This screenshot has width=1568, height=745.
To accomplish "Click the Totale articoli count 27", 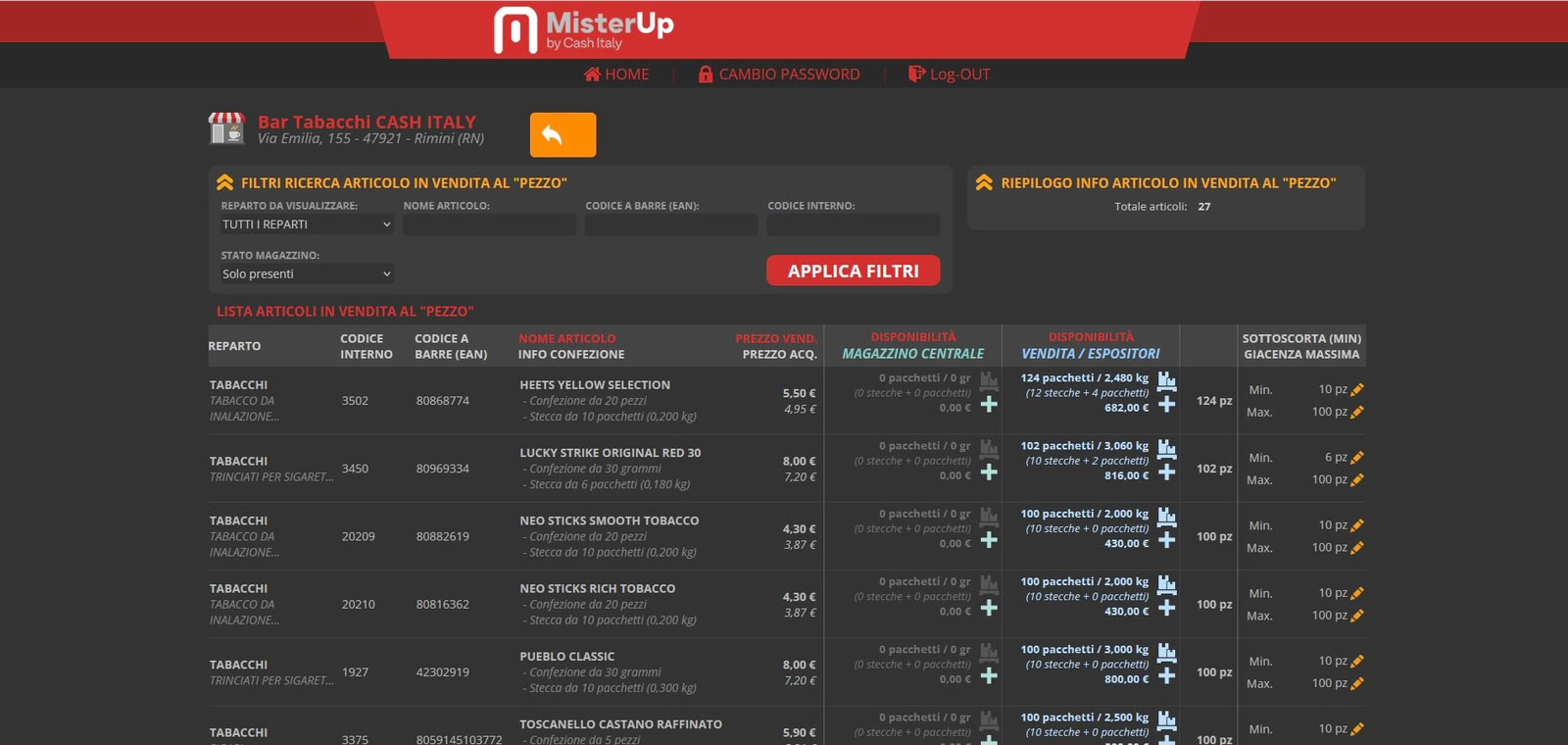I will [x=1204, y=207].
